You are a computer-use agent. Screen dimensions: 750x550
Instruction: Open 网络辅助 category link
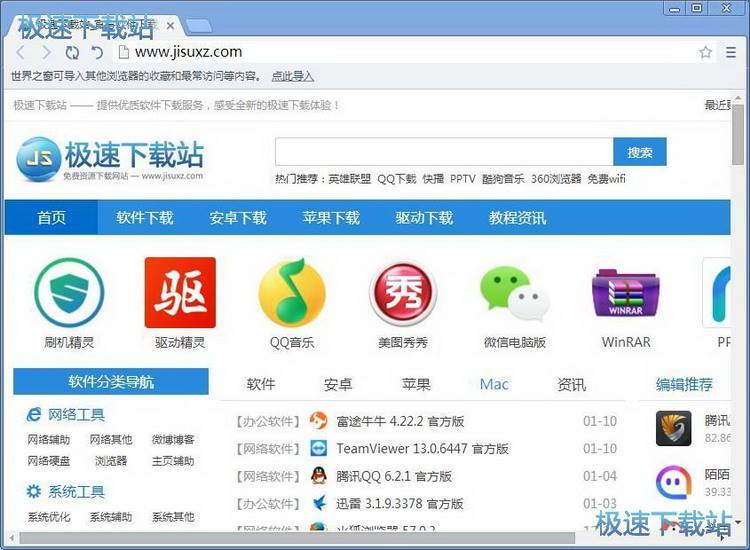(x=49, y=439)
